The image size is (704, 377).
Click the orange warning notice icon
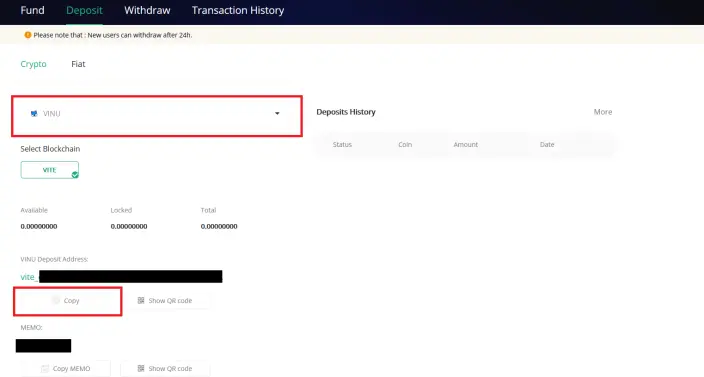(28, 35)
